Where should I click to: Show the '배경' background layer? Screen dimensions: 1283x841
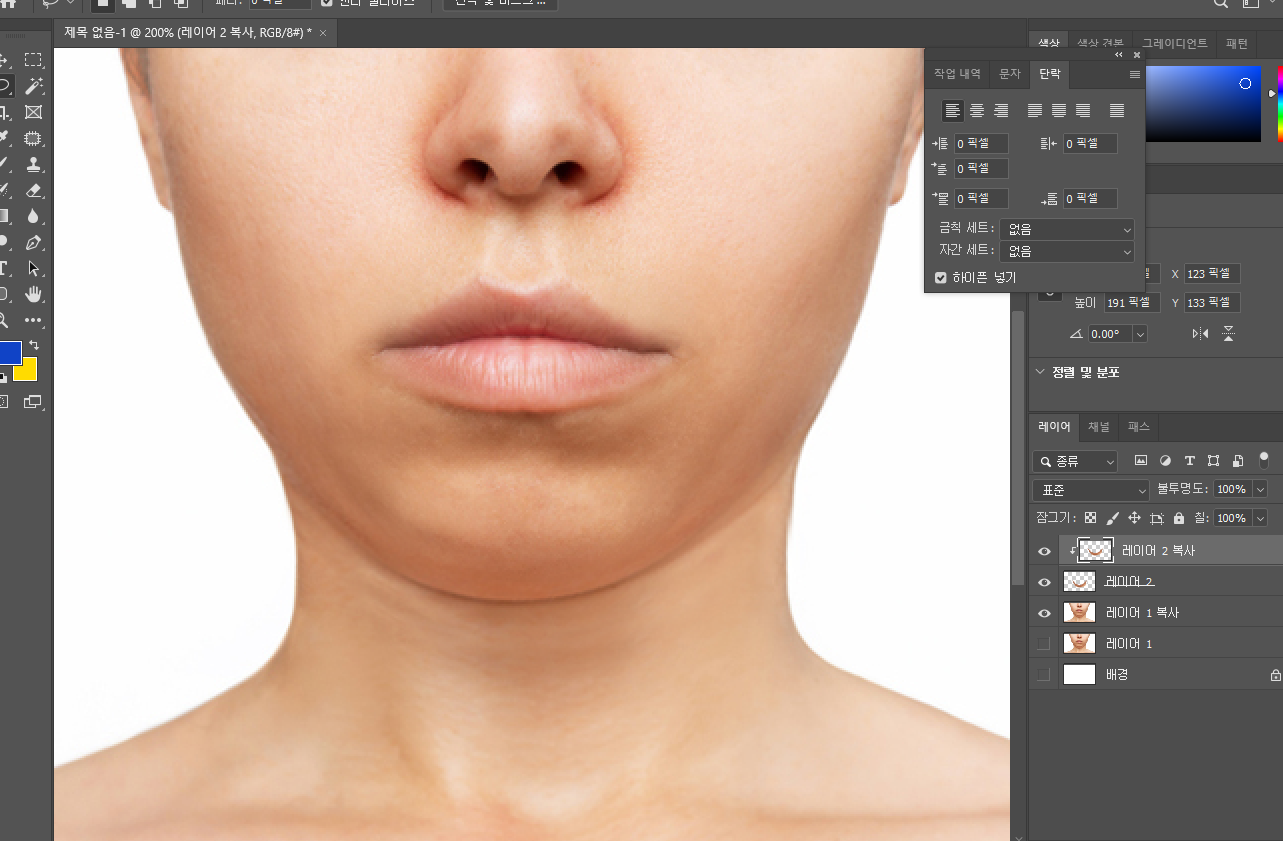click(x=1044, y=675)
